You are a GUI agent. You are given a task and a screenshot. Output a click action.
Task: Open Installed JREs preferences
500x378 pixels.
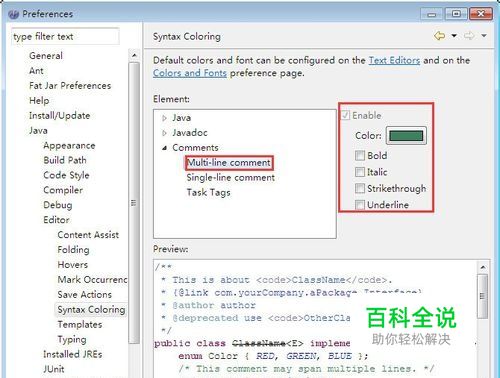[x=73, y=354]
